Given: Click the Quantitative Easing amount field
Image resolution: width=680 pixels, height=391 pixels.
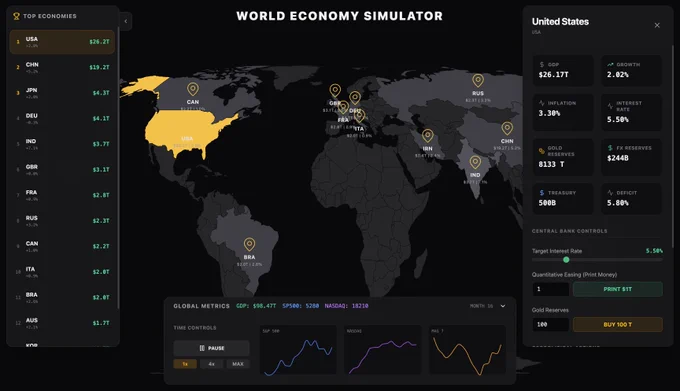Looking at the screenshot, I should (550, 289).
